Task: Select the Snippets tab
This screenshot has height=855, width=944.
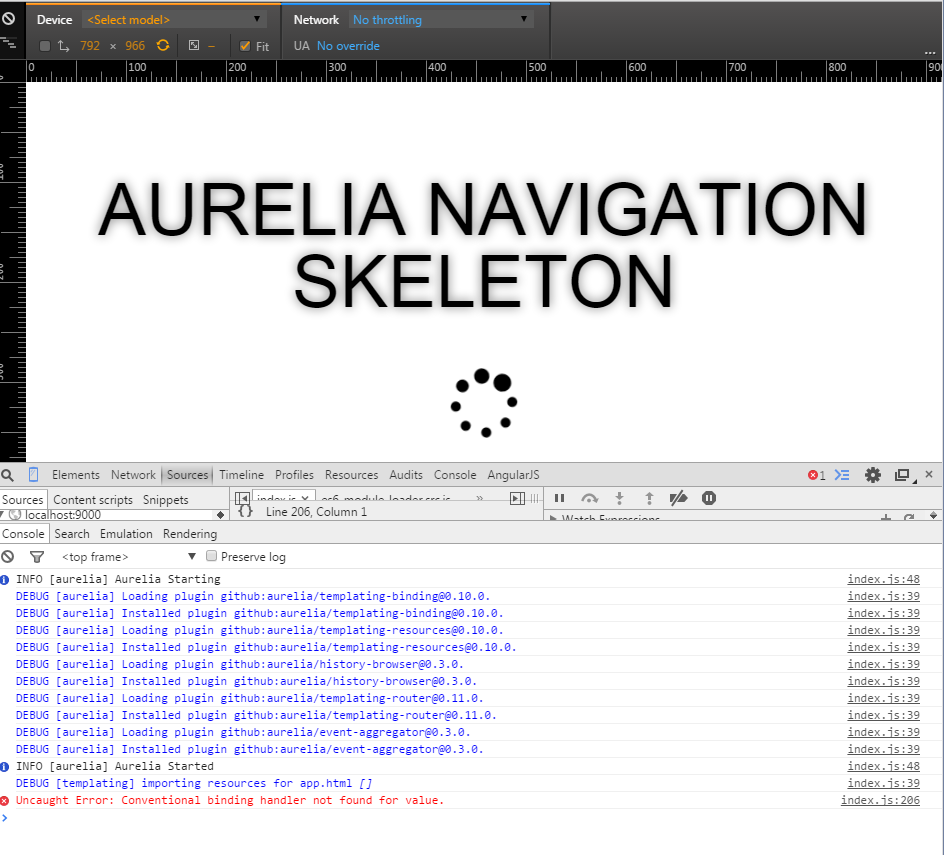Action: pyautogui.click(x=166, y=500)
